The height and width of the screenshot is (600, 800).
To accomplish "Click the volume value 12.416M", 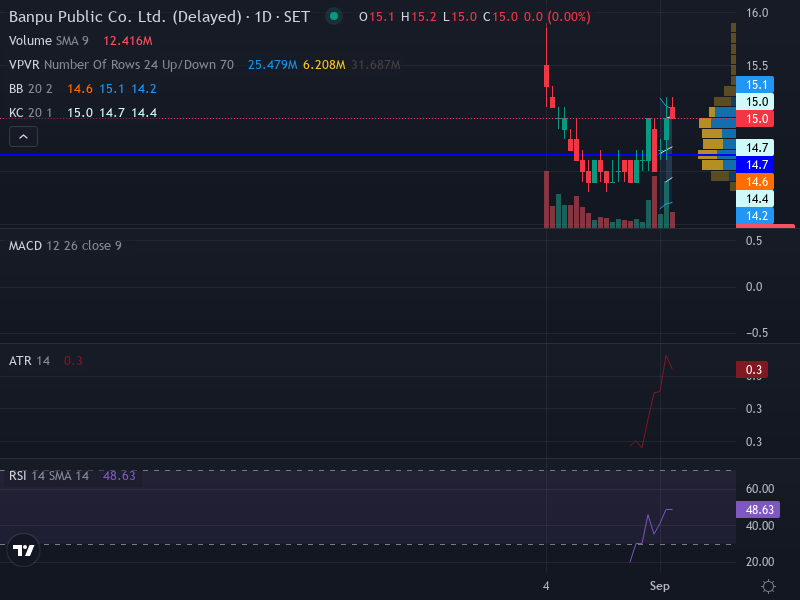I will [128, 41].
